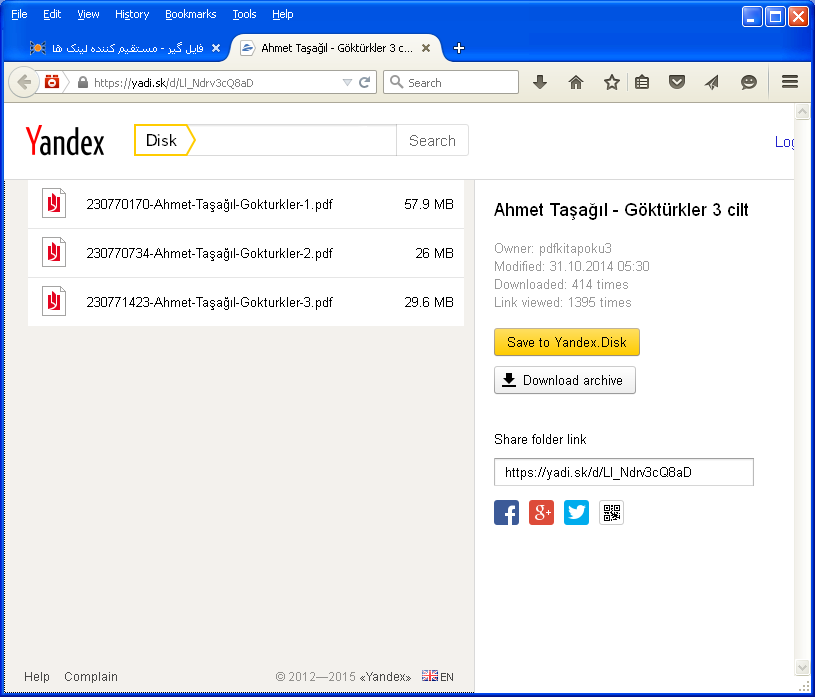This screenshot has width=815, height=697.
Task: Click the browser back arrow button
Action: click(23, 82)
